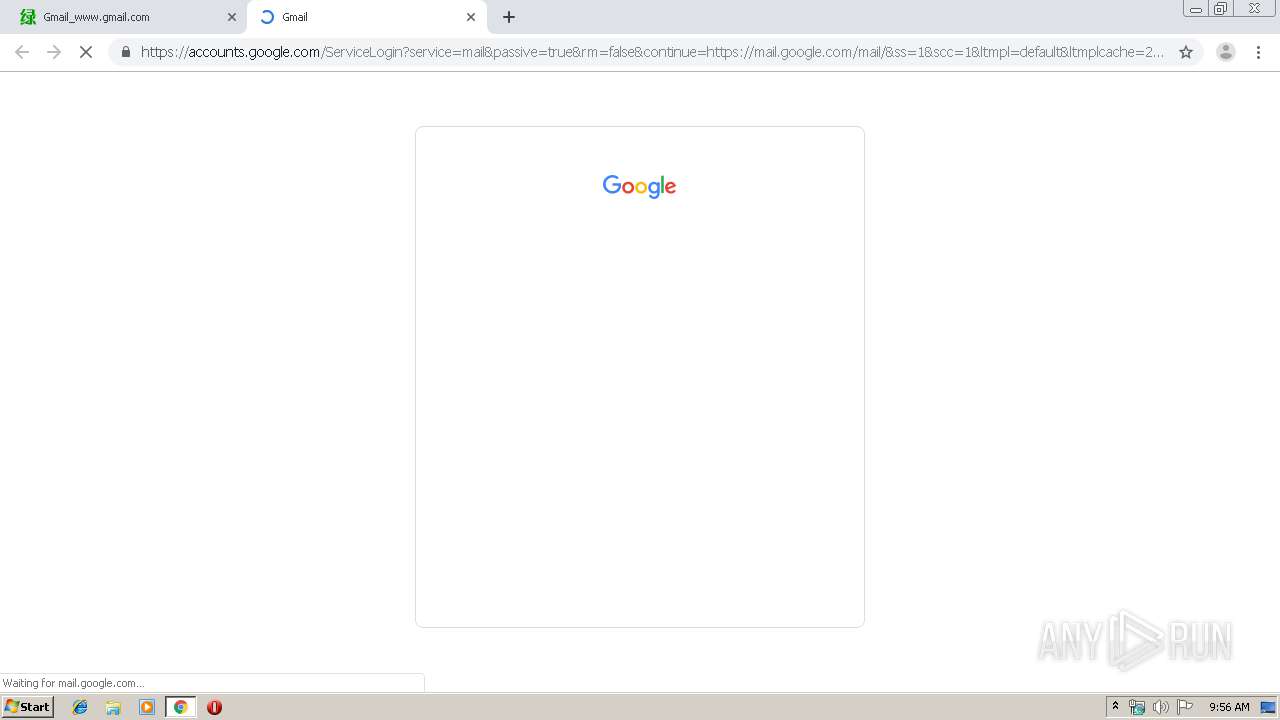This screenshot has width=1280, height=720.
Task: Open Chrome's three-dot menu
Action: coord(1258,52)
